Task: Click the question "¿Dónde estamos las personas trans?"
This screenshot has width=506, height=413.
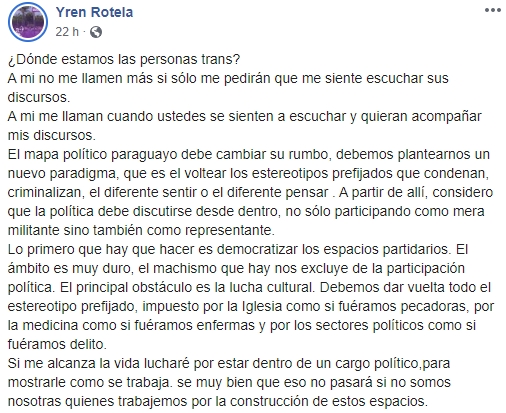Action: (x=124, y=59)
